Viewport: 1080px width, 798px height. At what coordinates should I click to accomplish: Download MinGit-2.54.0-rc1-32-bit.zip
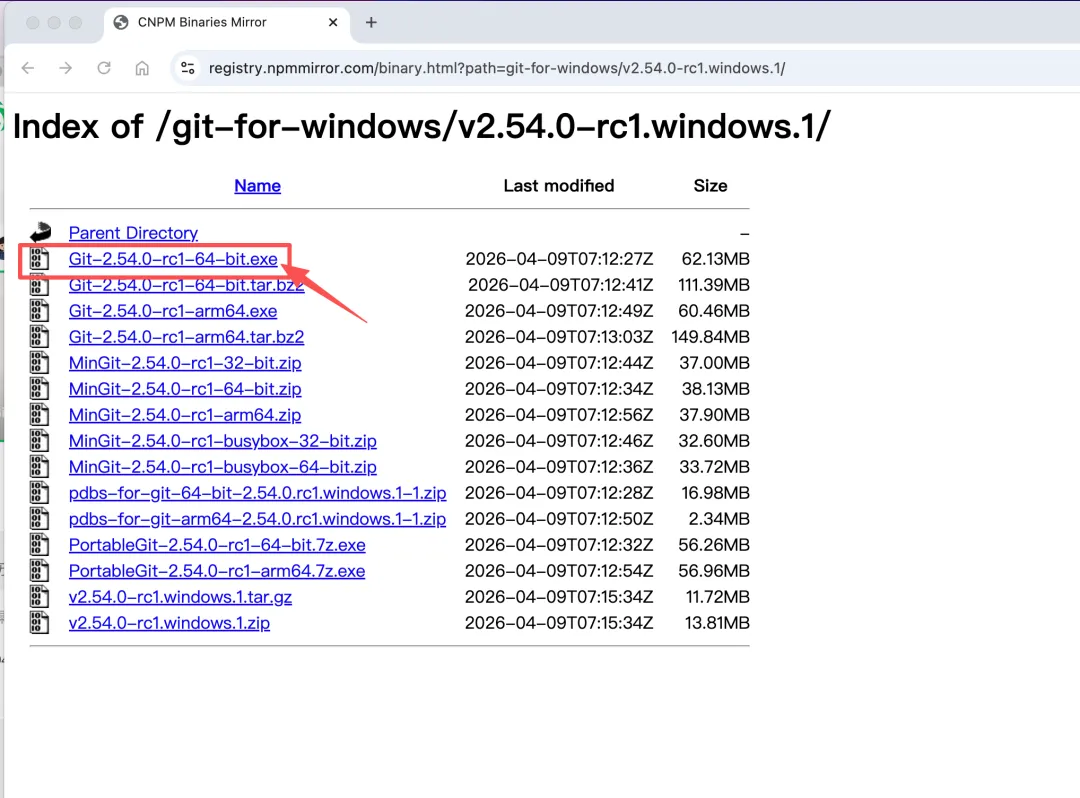pyautogui.click(x=185, y=363)
